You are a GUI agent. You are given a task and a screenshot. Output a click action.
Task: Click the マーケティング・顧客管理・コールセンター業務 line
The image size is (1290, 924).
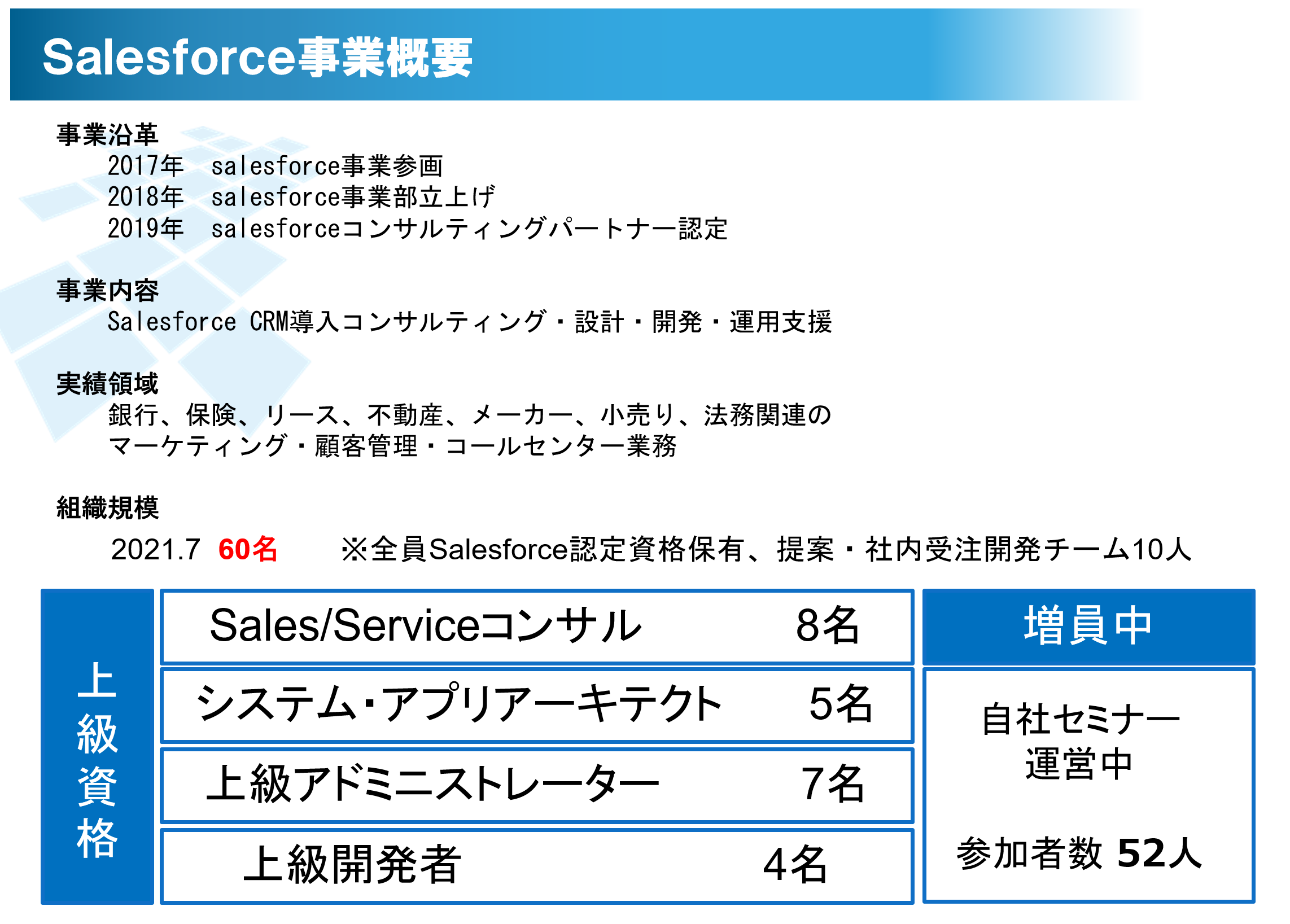(392, 446)
